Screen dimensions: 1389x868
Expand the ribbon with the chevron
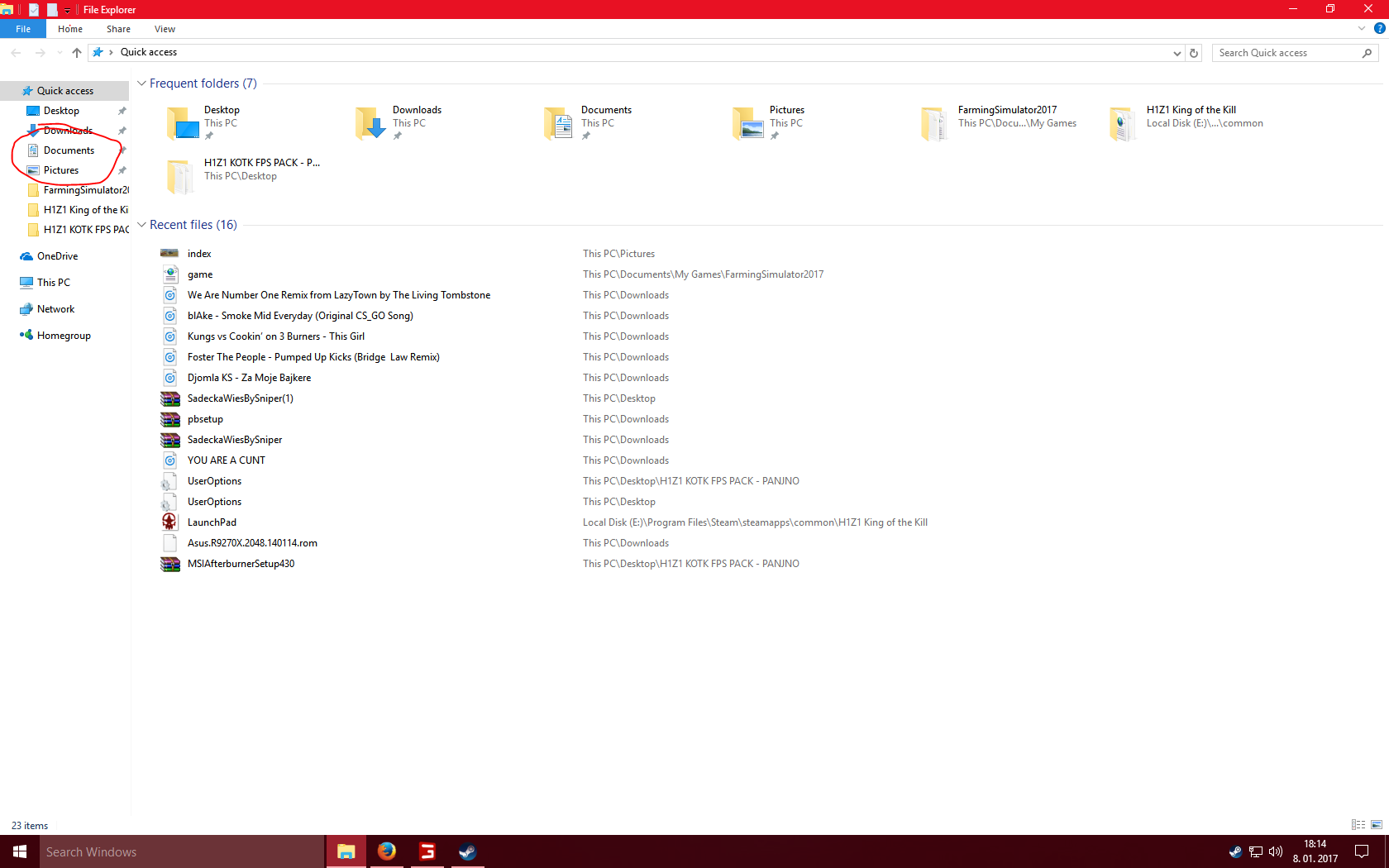[x=1362, y=28]
